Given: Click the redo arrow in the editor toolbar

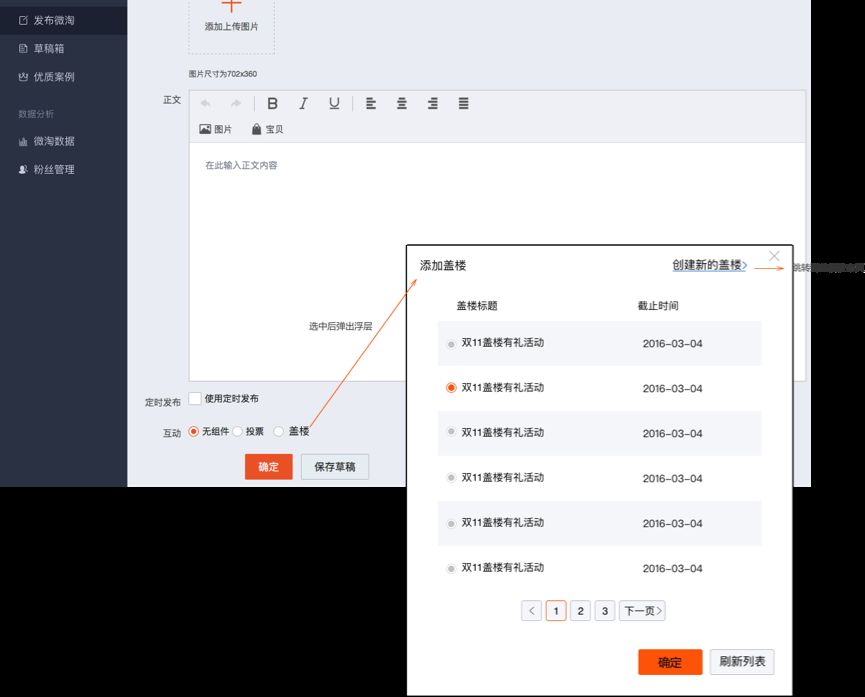Looking at the screenshot, I should (236, 103).
